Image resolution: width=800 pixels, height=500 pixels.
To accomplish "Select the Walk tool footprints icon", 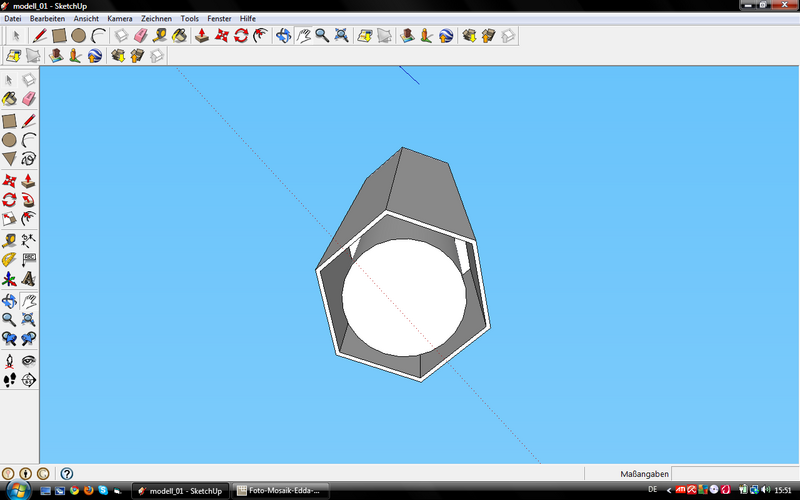I will coord(9,380).
